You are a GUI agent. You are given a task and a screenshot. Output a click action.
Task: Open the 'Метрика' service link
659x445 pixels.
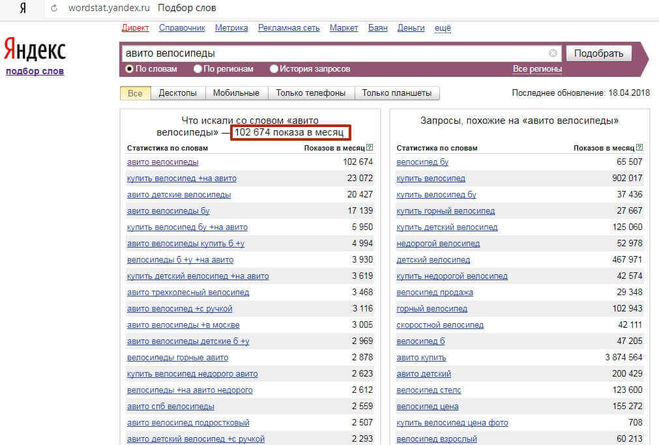[232, 28]
